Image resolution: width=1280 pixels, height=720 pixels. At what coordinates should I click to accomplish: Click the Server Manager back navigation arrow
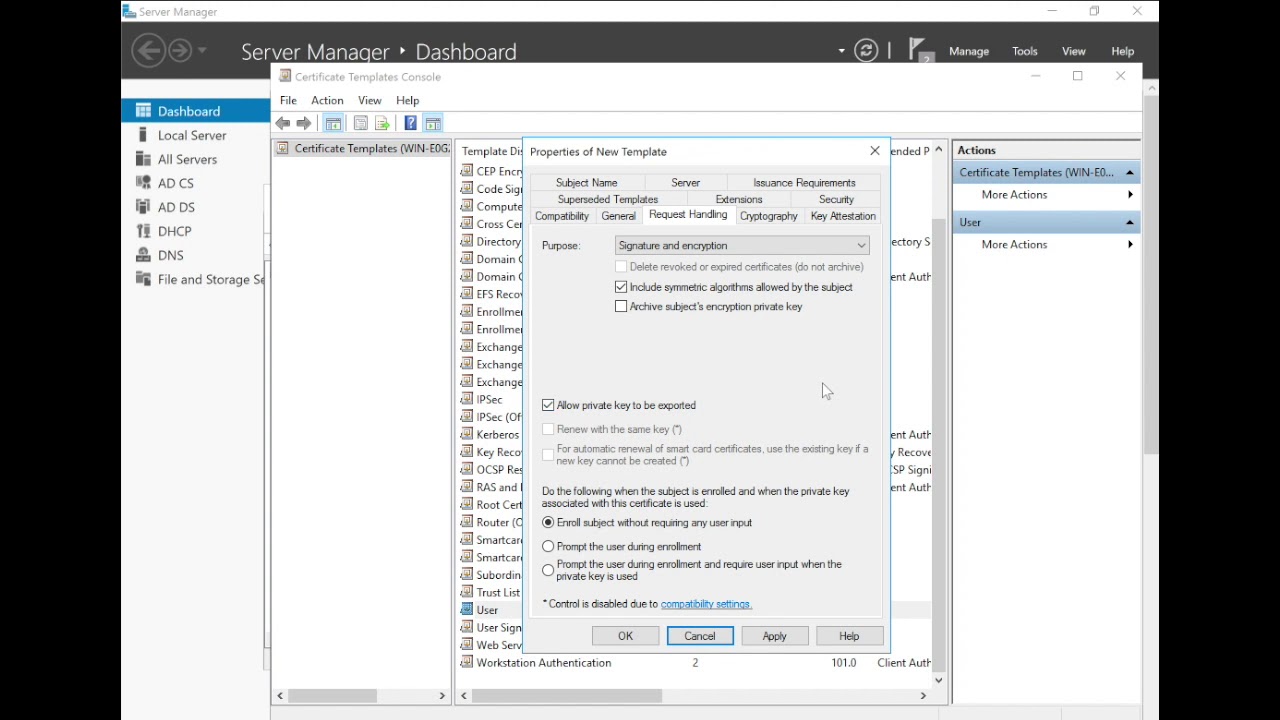[x=148, y=50]
